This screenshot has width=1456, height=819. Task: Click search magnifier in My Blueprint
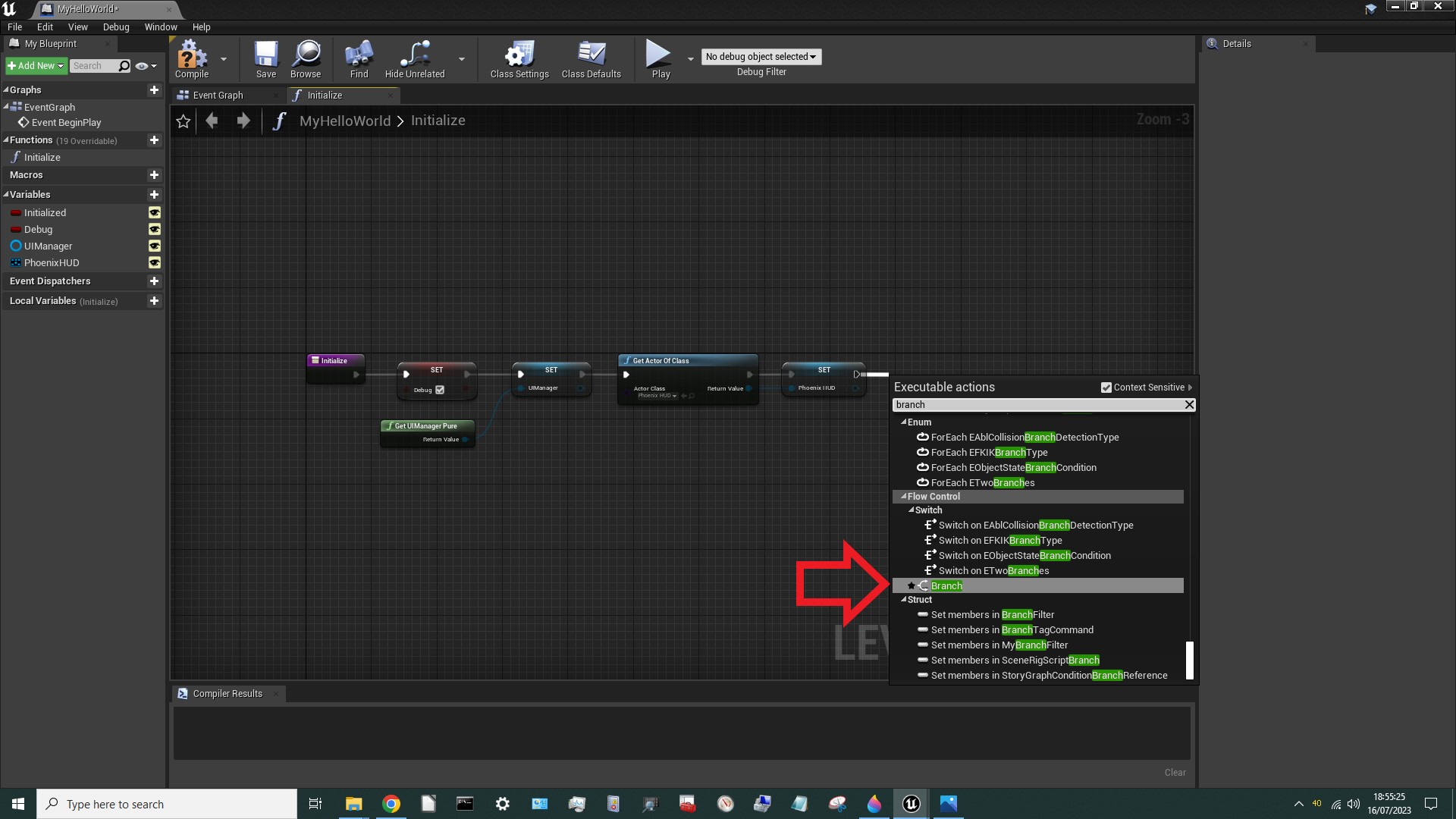124,66
